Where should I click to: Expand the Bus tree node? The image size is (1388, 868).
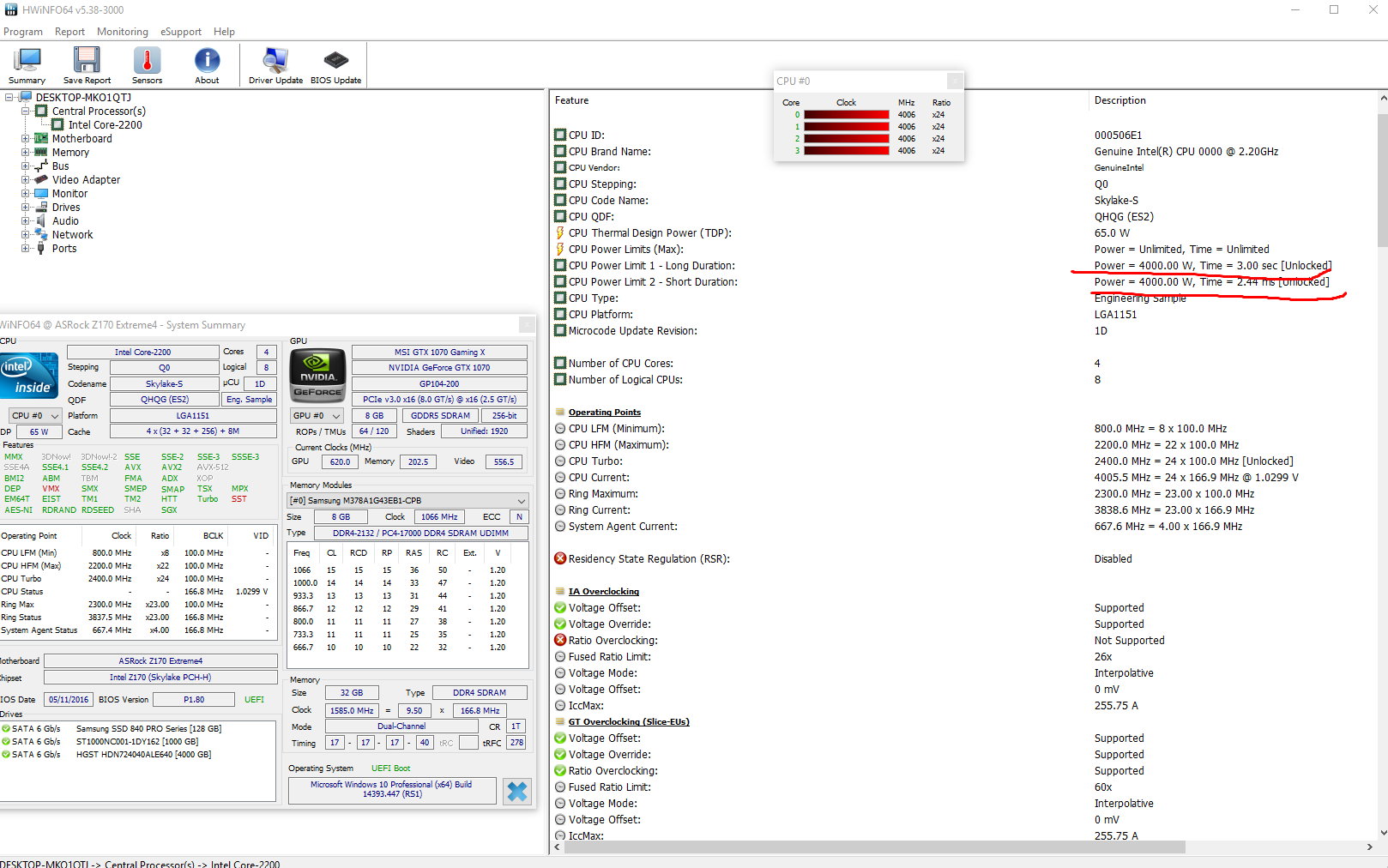click(x=25, y=166)
